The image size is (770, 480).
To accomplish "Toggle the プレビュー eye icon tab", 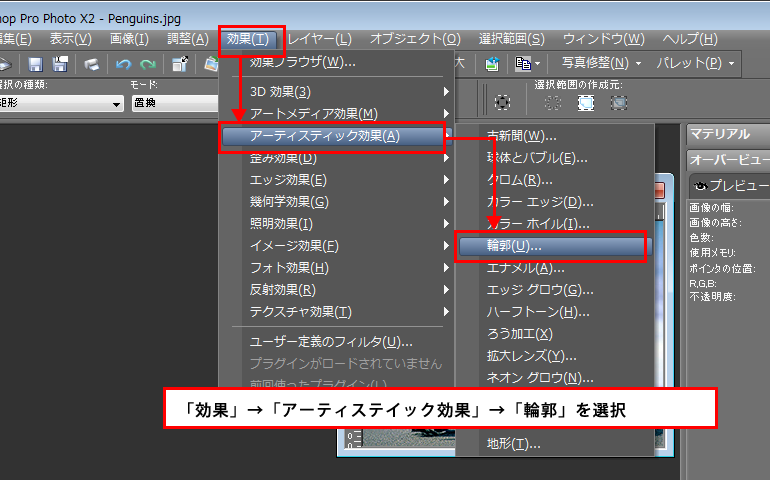I will (x=701, y=186).
